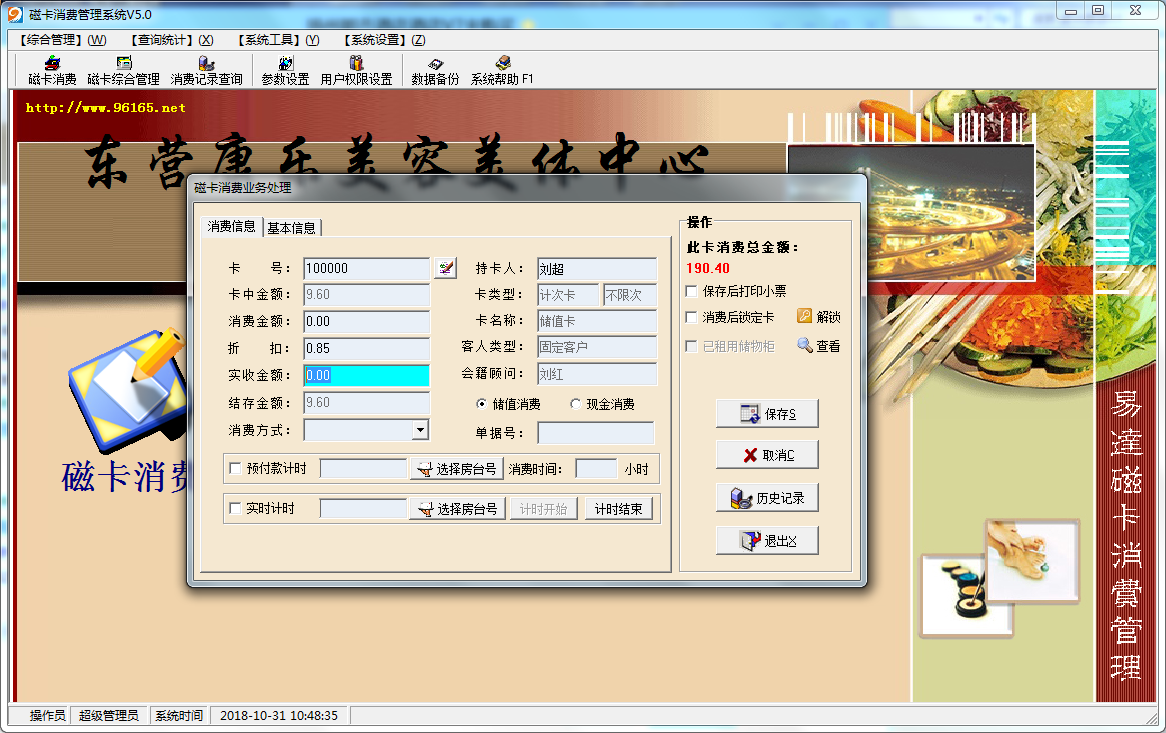Switch to the 基本信息 tab
Screen dimensions: 1166x733
click(291, 227)
